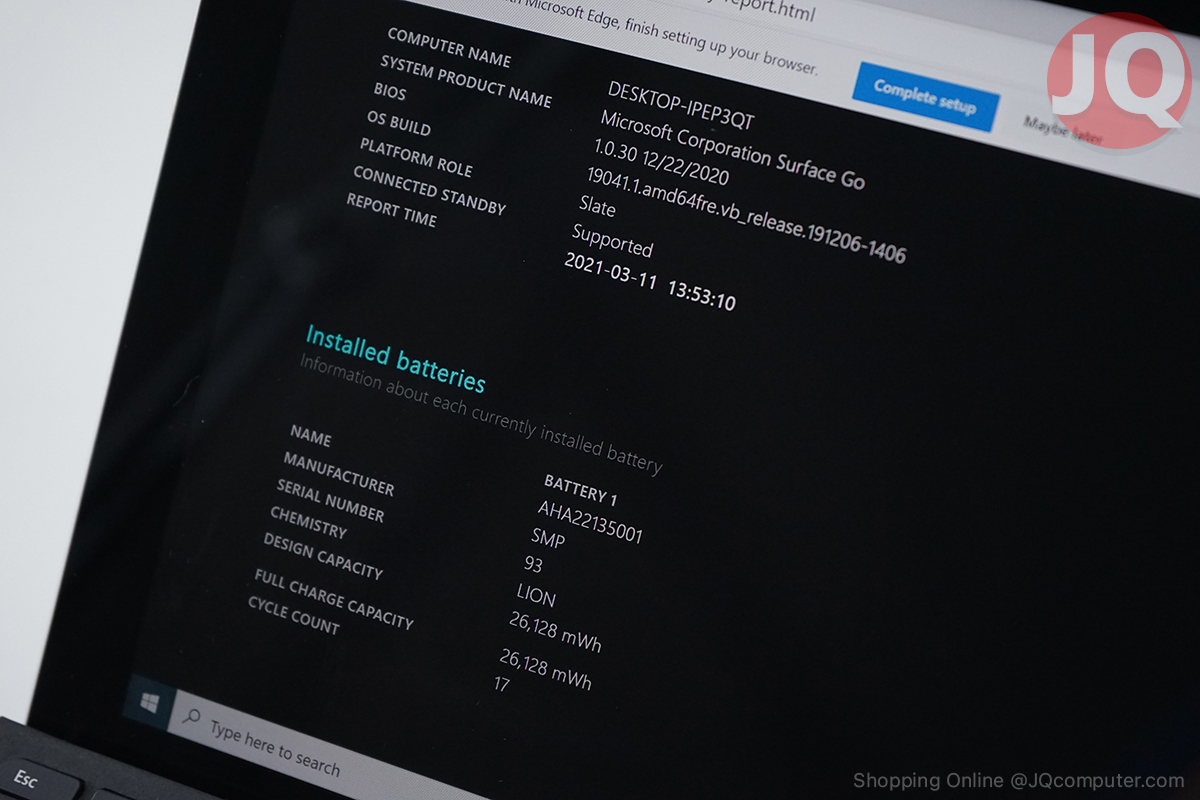
Task: Select the DESIGN CAPACITY label
Action: pos(322,556)
